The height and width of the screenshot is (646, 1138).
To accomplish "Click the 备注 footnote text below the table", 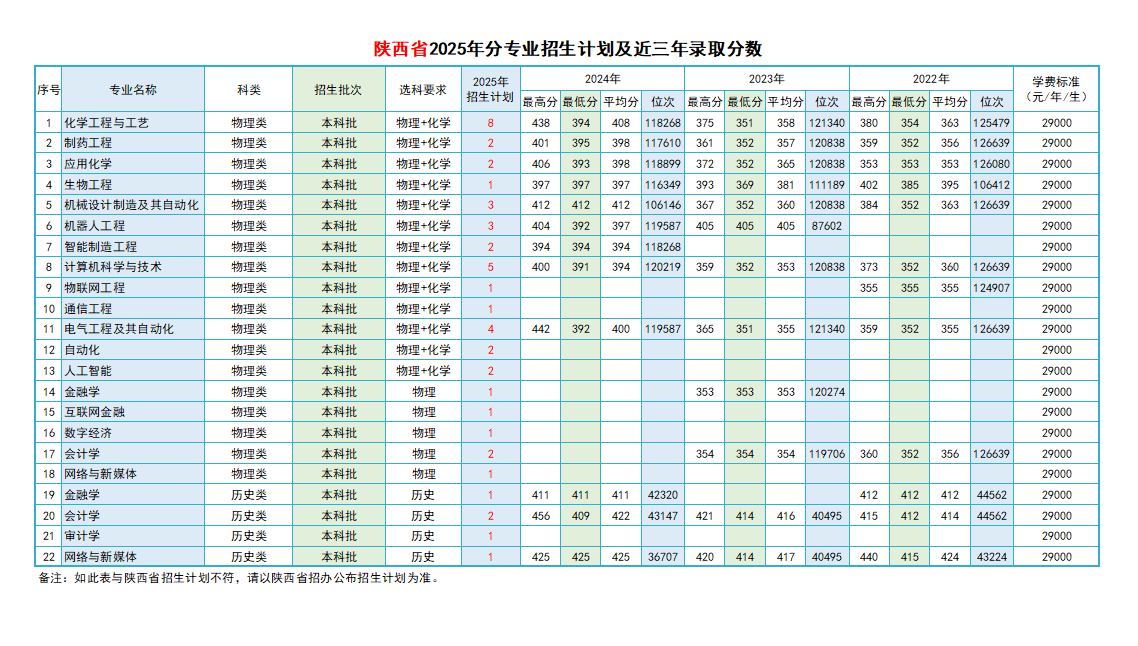I will 238,578.
